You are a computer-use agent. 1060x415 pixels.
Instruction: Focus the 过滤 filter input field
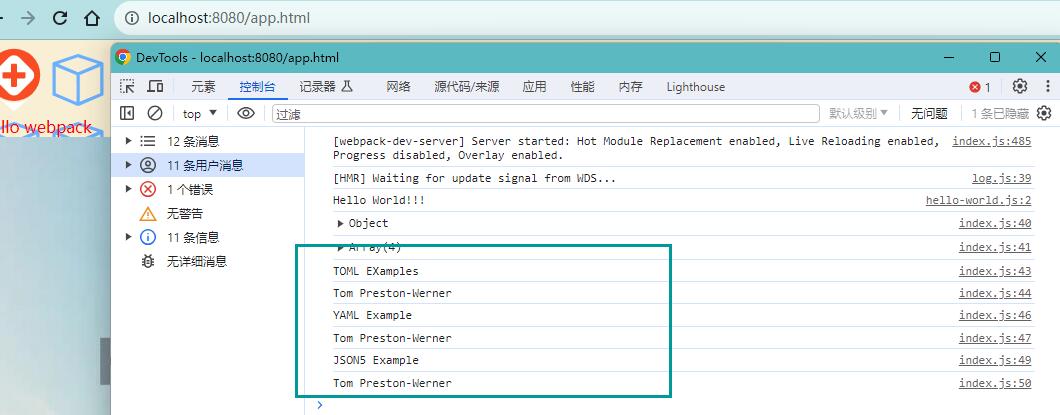click(x=546, y=114)
